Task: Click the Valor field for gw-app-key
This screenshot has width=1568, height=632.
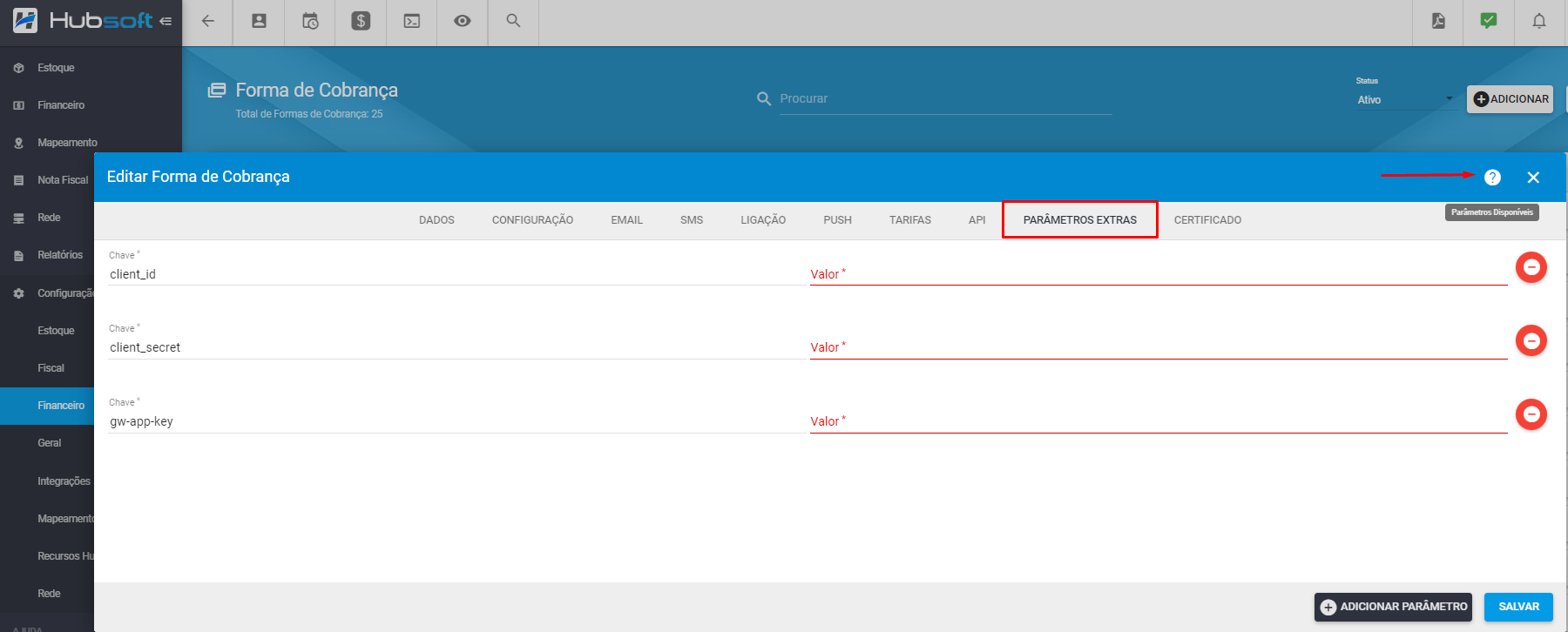Action: tap(1159, 421)
